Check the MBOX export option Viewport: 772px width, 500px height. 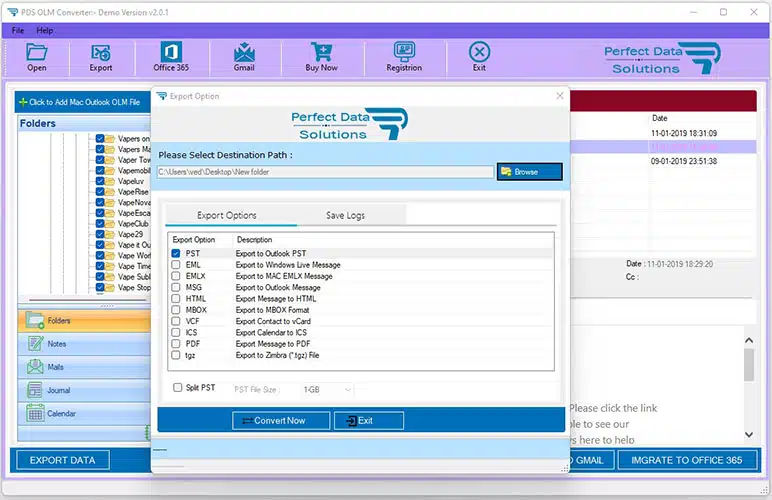pos(176,310)
